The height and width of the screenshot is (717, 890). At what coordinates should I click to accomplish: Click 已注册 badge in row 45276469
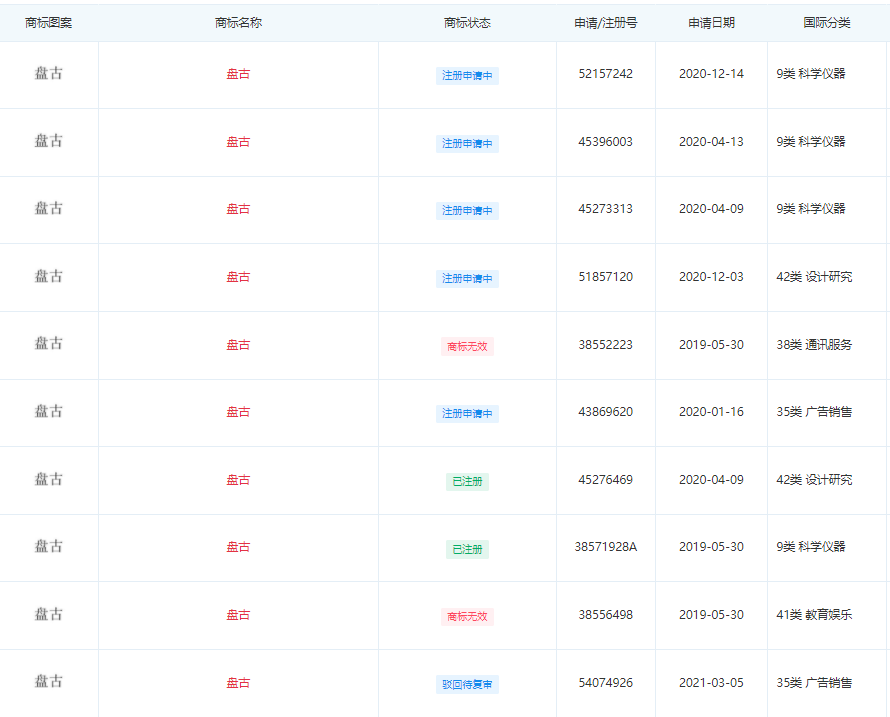[x=467, y=481]
